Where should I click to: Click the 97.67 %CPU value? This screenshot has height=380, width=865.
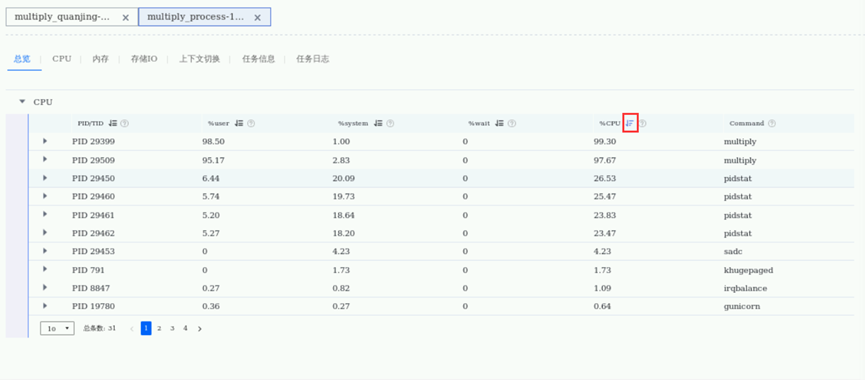coord(605,160)
